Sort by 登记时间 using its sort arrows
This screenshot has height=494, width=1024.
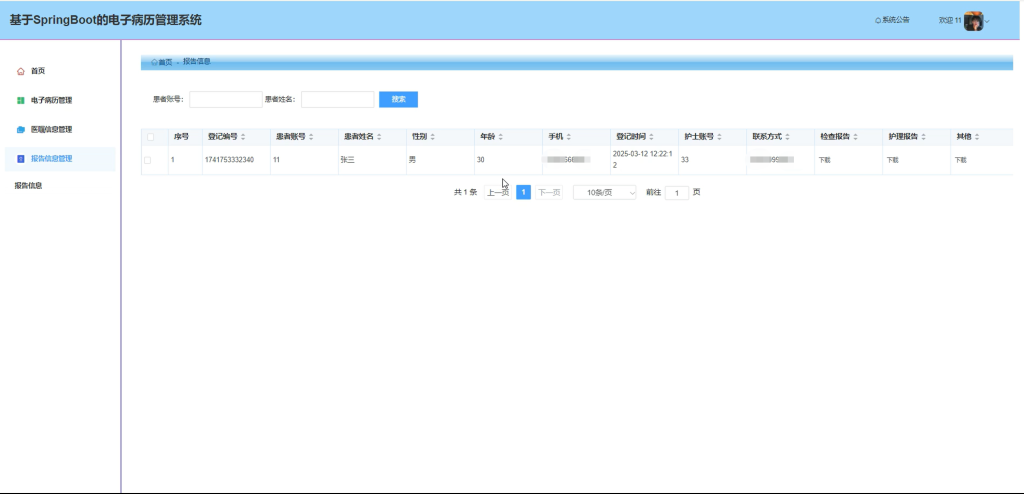pos(651,137)
